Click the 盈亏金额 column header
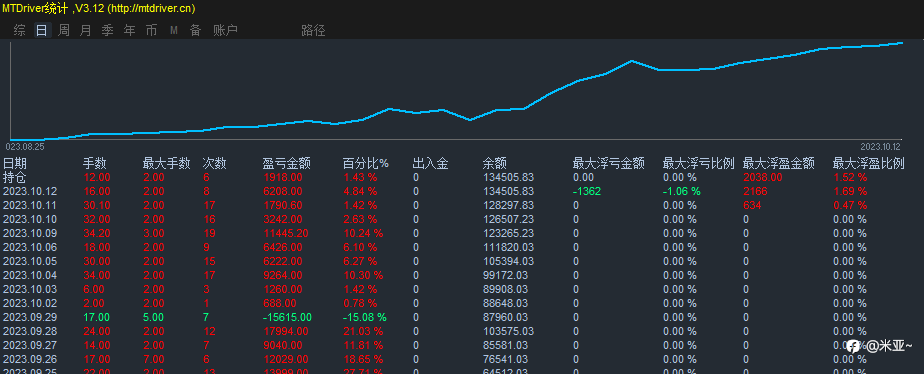The image size is (924, 374). click(x=286, y=163)
